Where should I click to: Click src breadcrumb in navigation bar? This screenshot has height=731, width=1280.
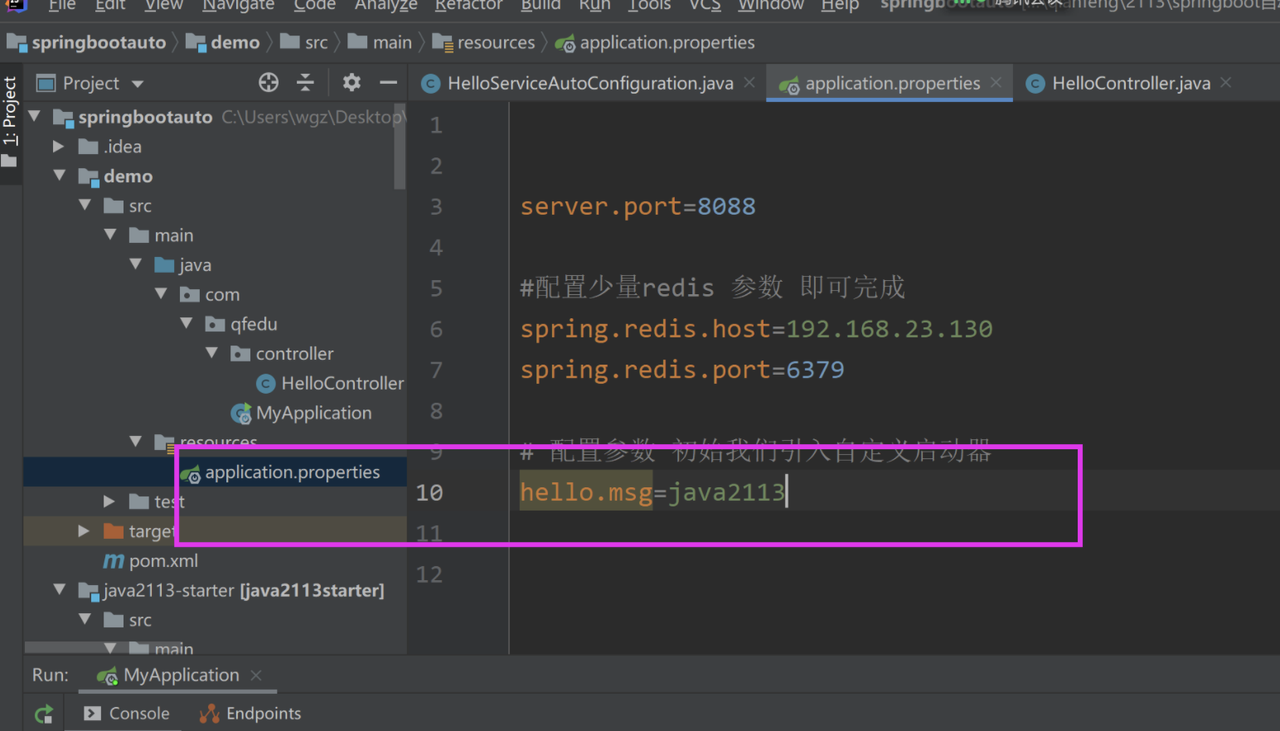303,43
